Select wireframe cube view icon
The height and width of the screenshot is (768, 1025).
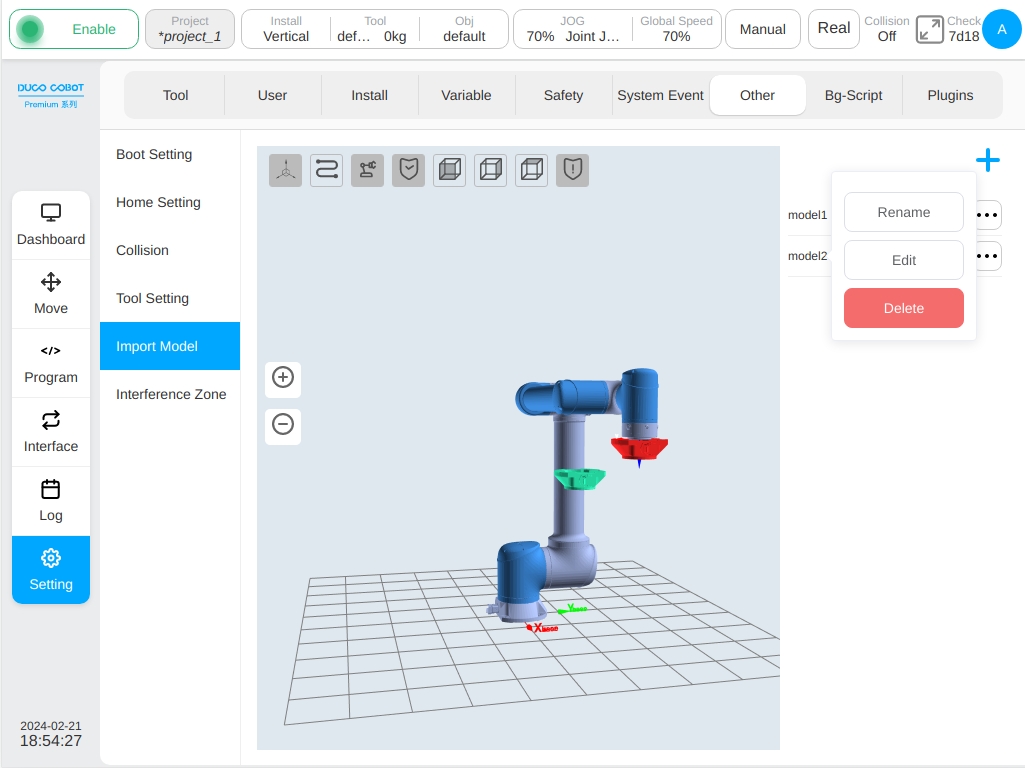click(x=490, y=171)
